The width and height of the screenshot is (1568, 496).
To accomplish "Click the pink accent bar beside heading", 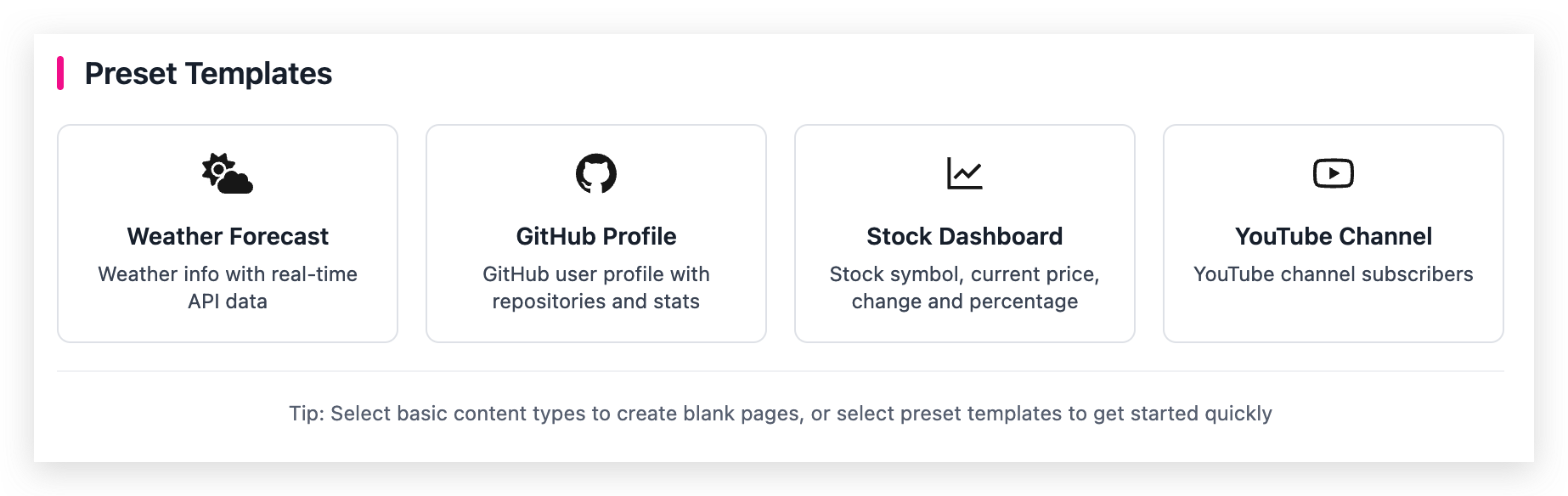I will pyautogui.click(x=60, y=74).
